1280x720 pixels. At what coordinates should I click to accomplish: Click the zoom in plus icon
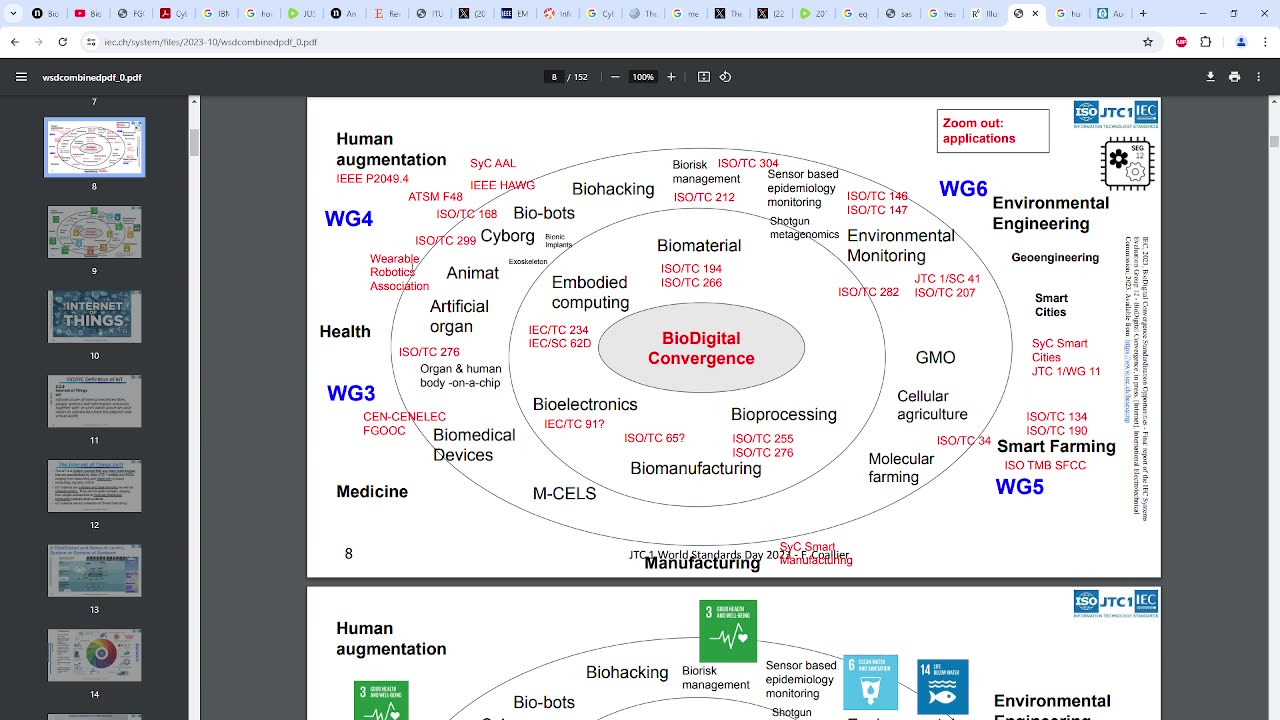671,77
